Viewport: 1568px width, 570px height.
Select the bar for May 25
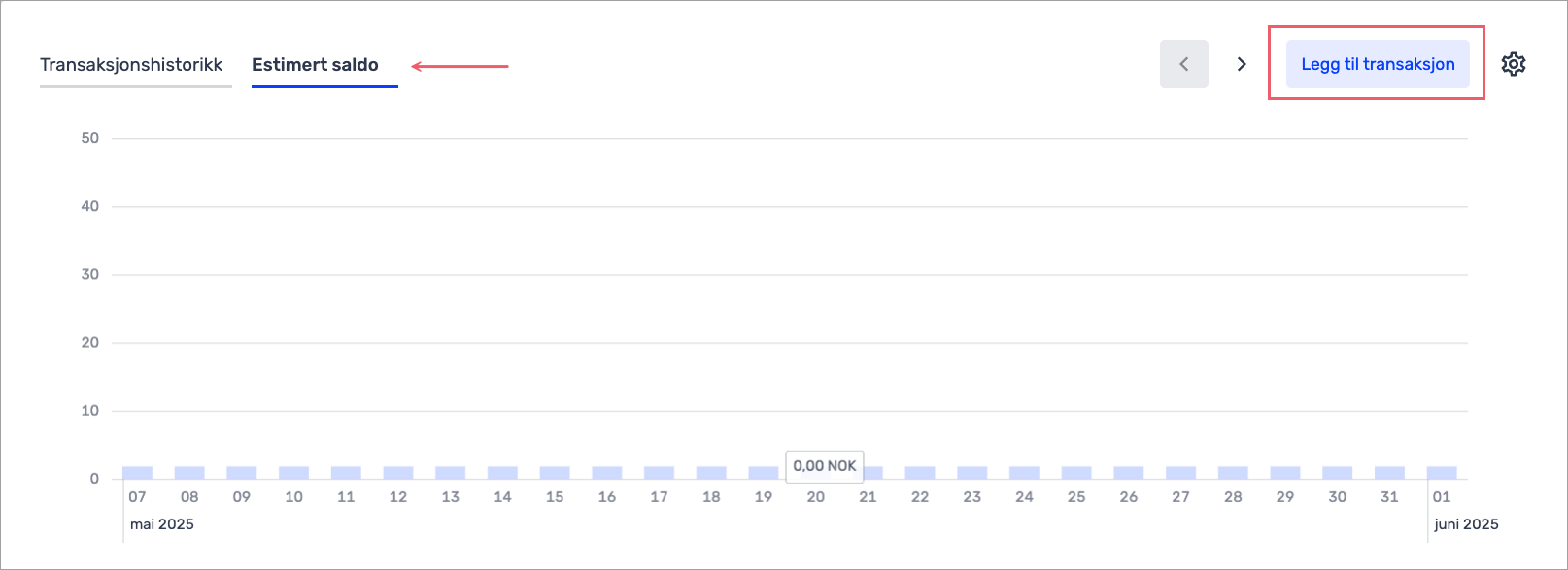point(1076,473)
